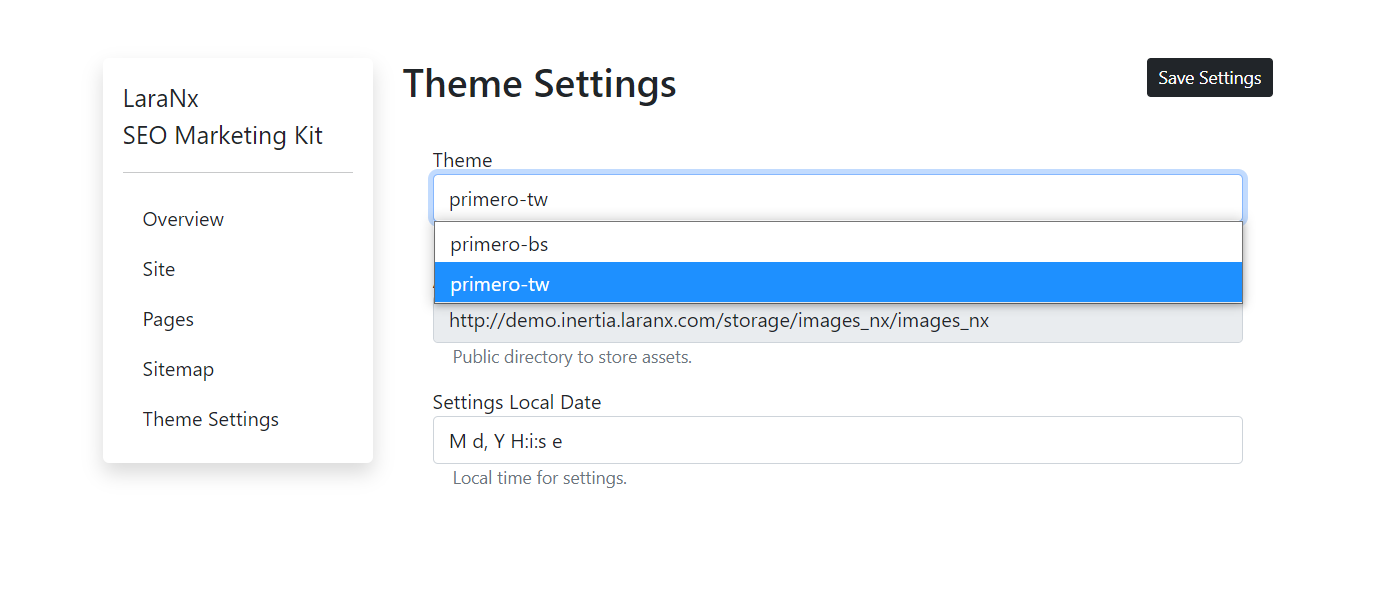Viewport: 1380px width, 598px height.
Task: Click the Save Settings button
Action: pyautogui.click(x=1209, y=77)
